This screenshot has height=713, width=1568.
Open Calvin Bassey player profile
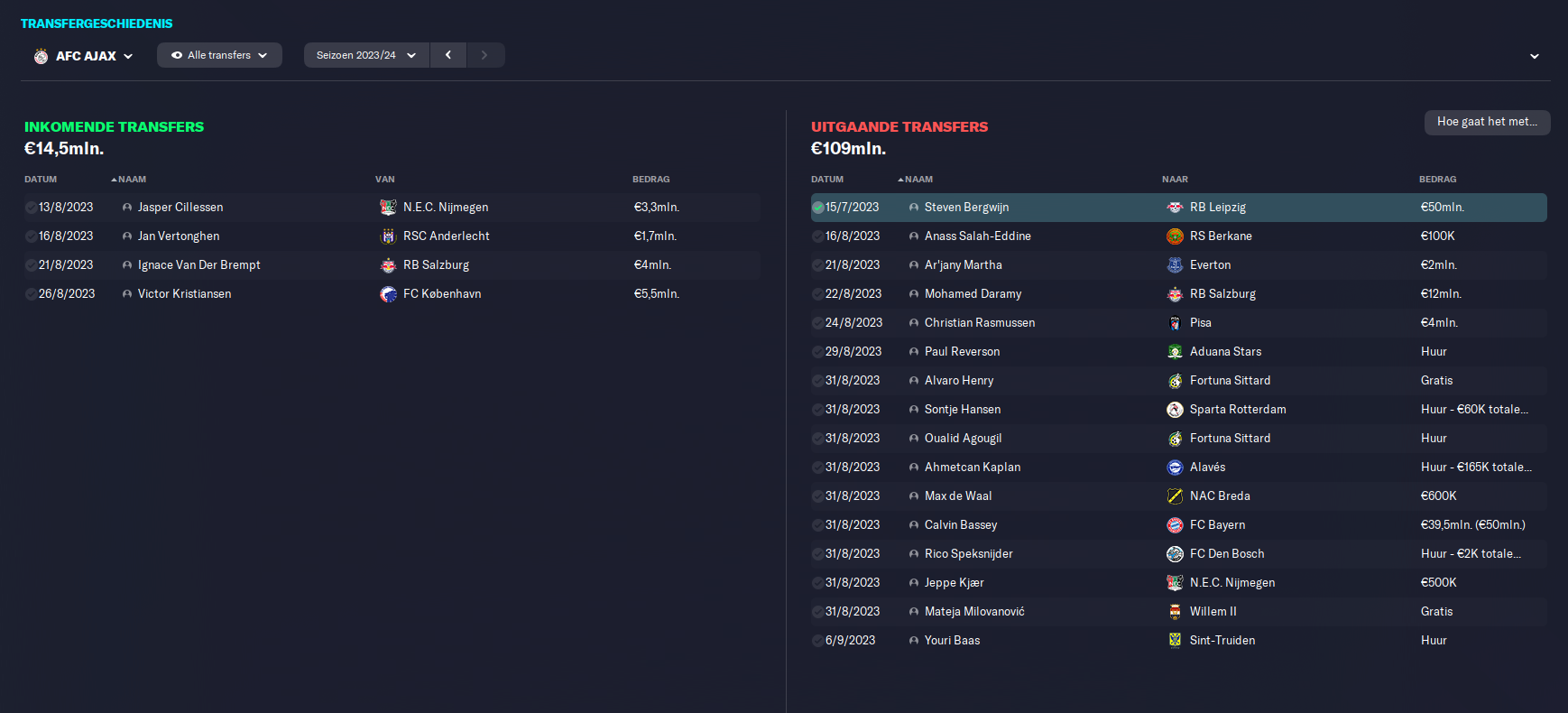[x=961, y=525]
